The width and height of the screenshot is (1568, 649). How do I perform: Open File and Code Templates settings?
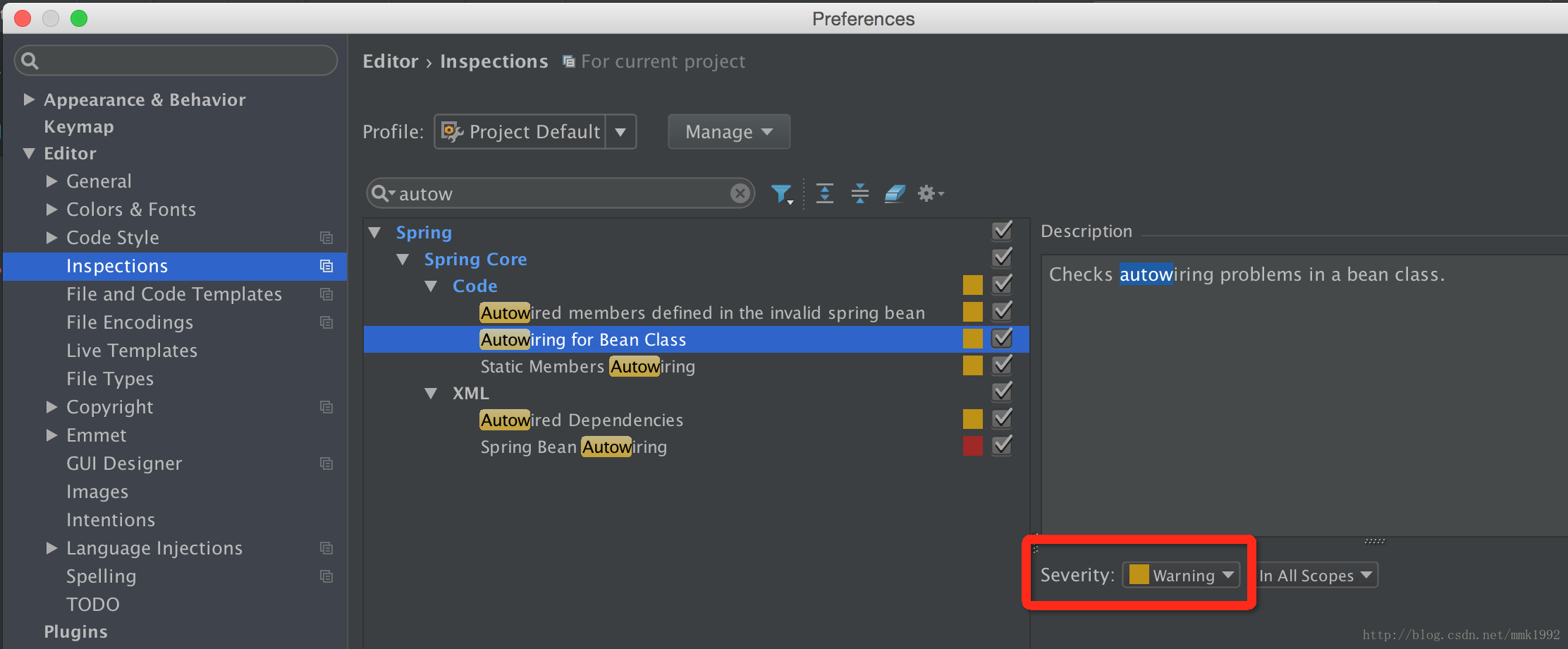(x=174, y=294)
